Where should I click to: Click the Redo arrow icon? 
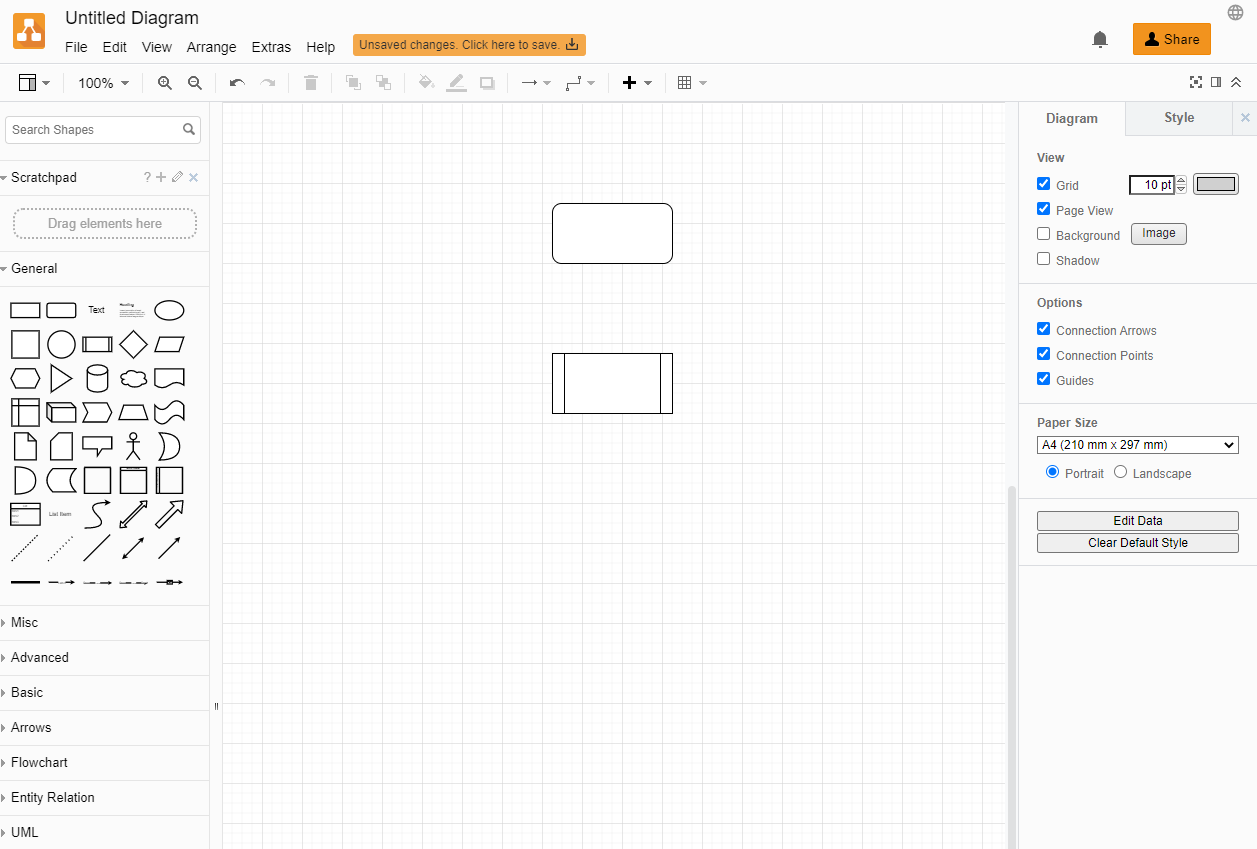(x=268, y=83)
